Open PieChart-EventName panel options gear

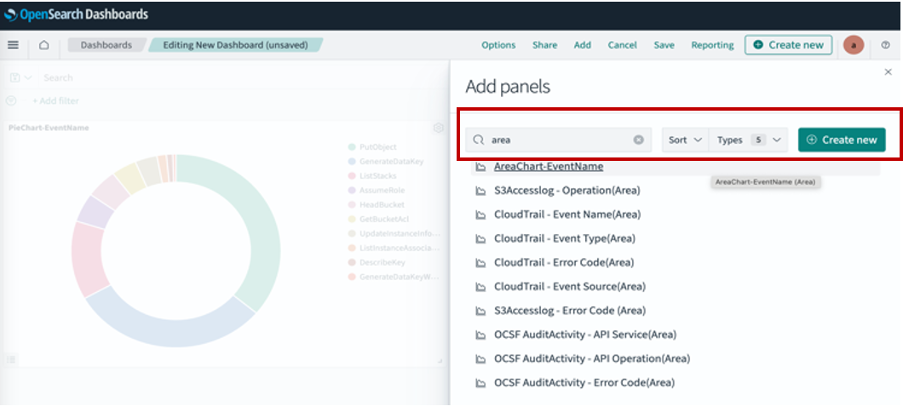click(x=438, y=128)
